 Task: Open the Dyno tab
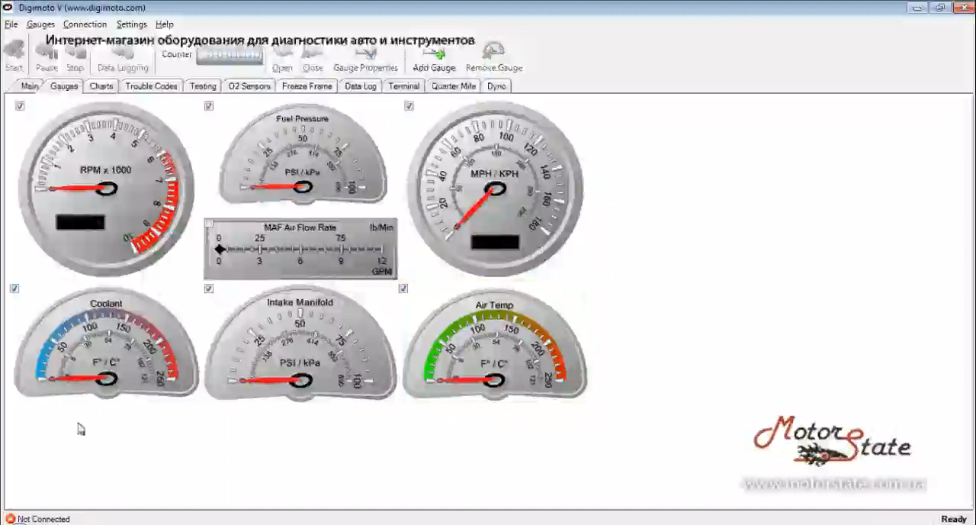(496, 86)
